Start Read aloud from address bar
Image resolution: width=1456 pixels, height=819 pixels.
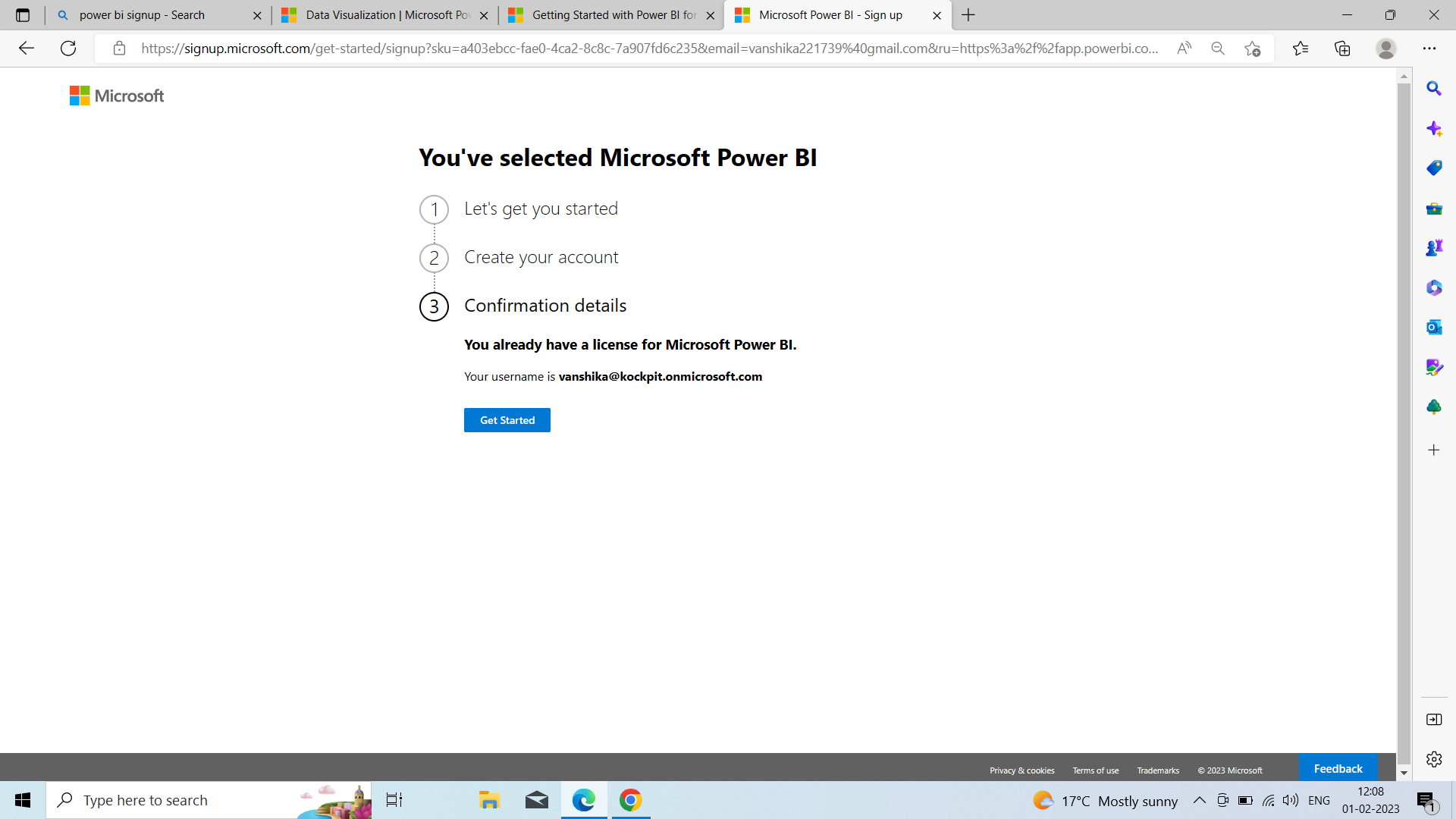pyautogui.click(x=1185, y=49)
